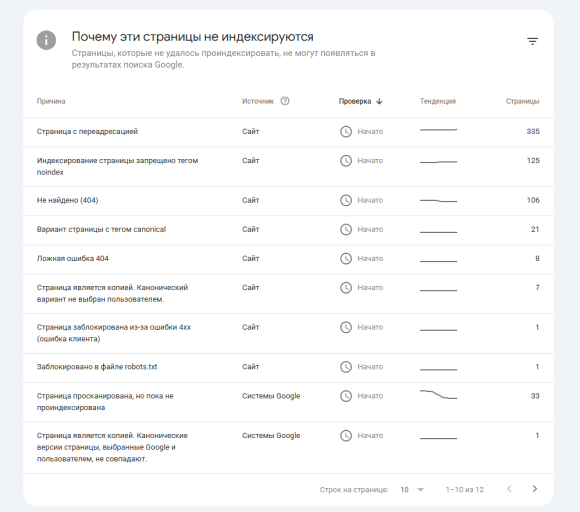Screen dimensions: 580x512
Task: Click 'Начато' status in the 'Ложная ошибка 404' row
Action: [370, 259]
